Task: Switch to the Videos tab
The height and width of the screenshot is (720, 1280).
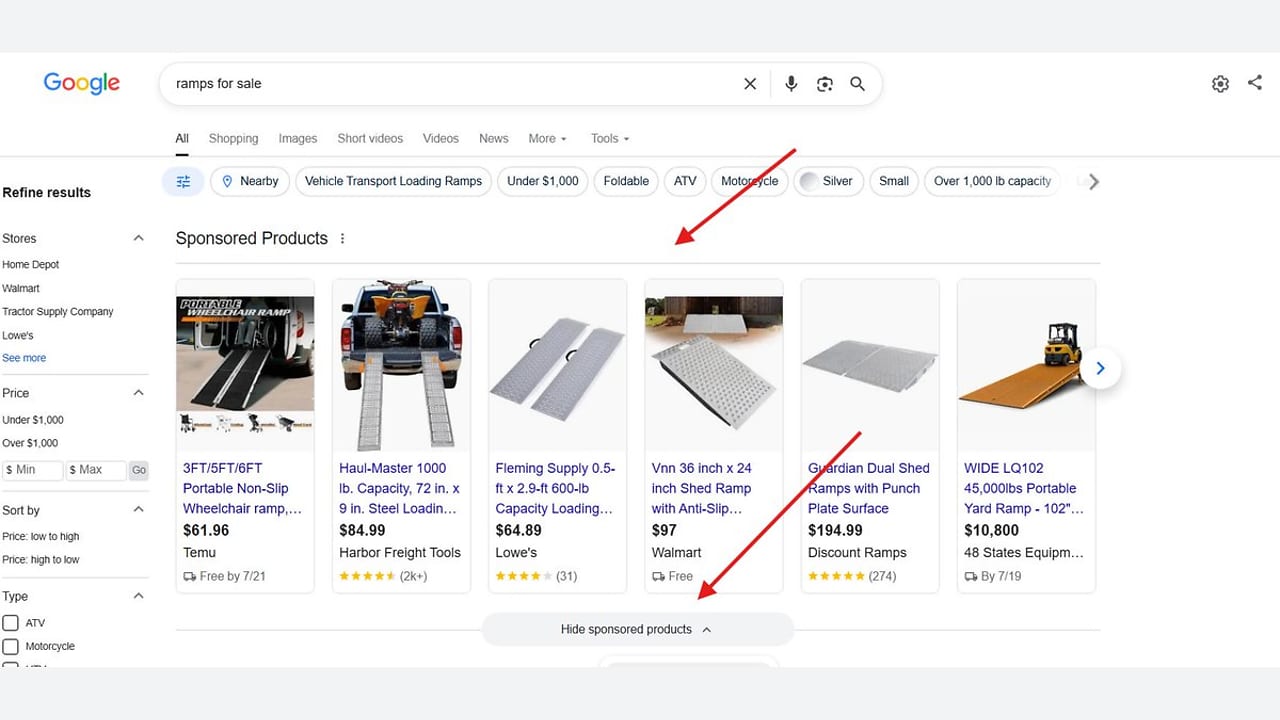Action: click(x=441, y=139)
